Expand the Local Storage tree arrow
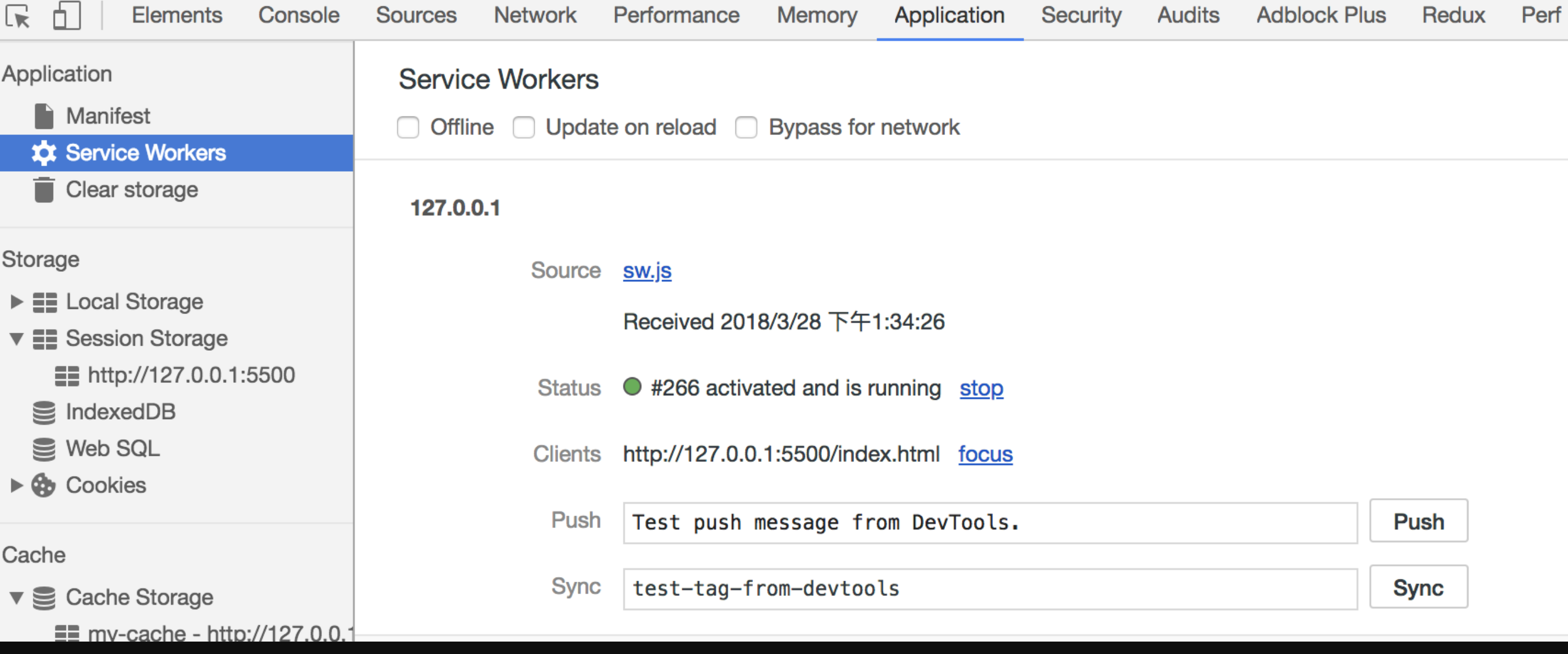Viewport: 1568px width, 654px height. [16, 301]
